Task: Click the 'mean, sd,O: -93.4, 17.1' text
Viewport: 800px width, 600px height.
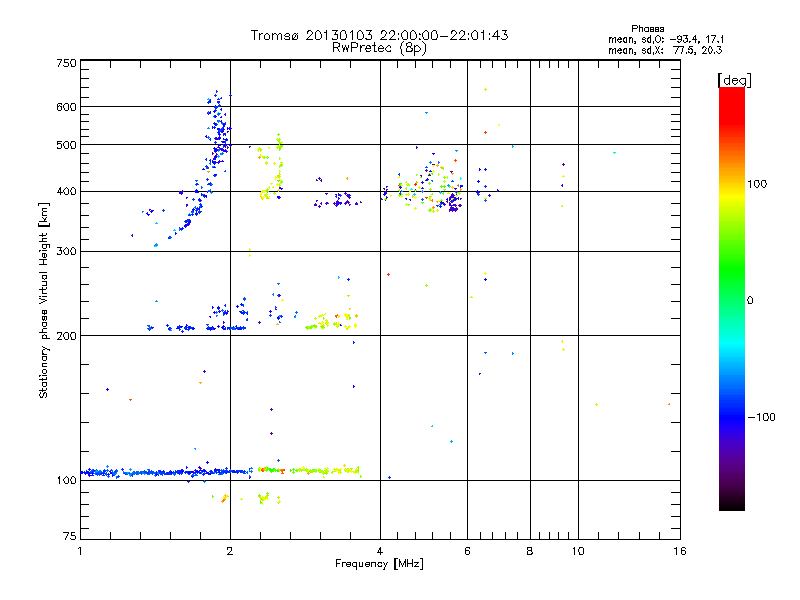Action: 666,39
